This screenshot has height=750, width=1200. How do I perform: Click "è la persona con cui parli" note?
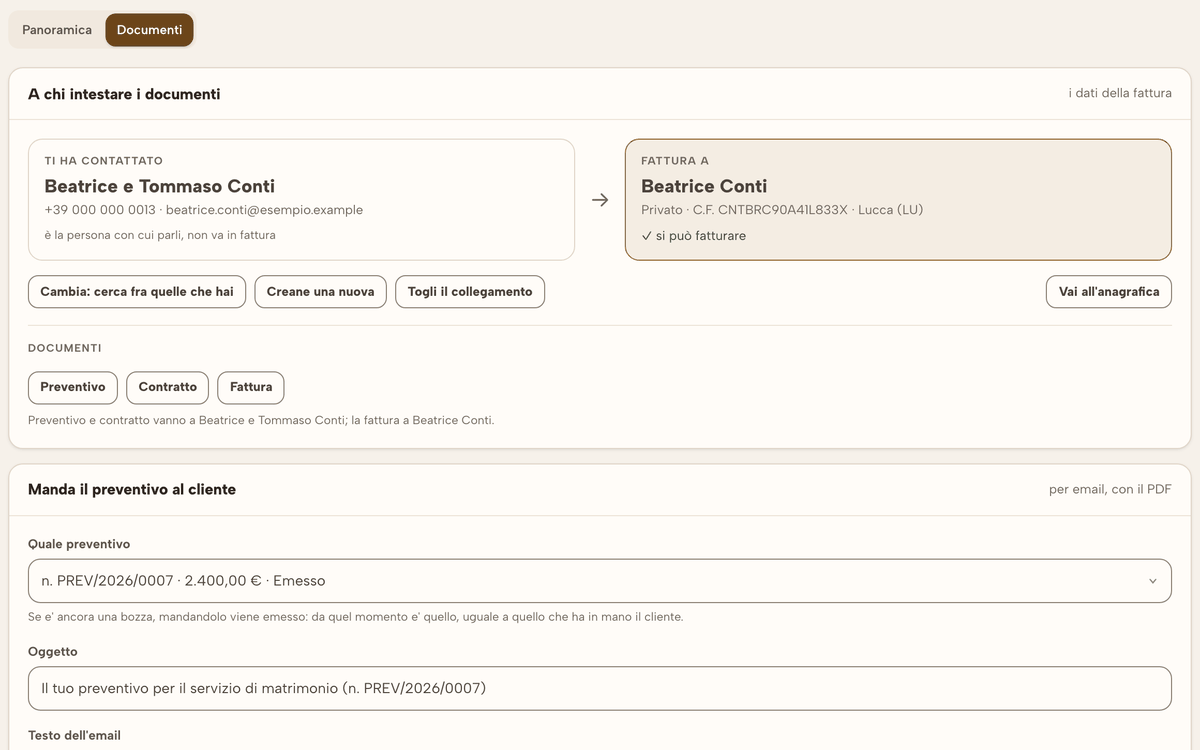160,235
